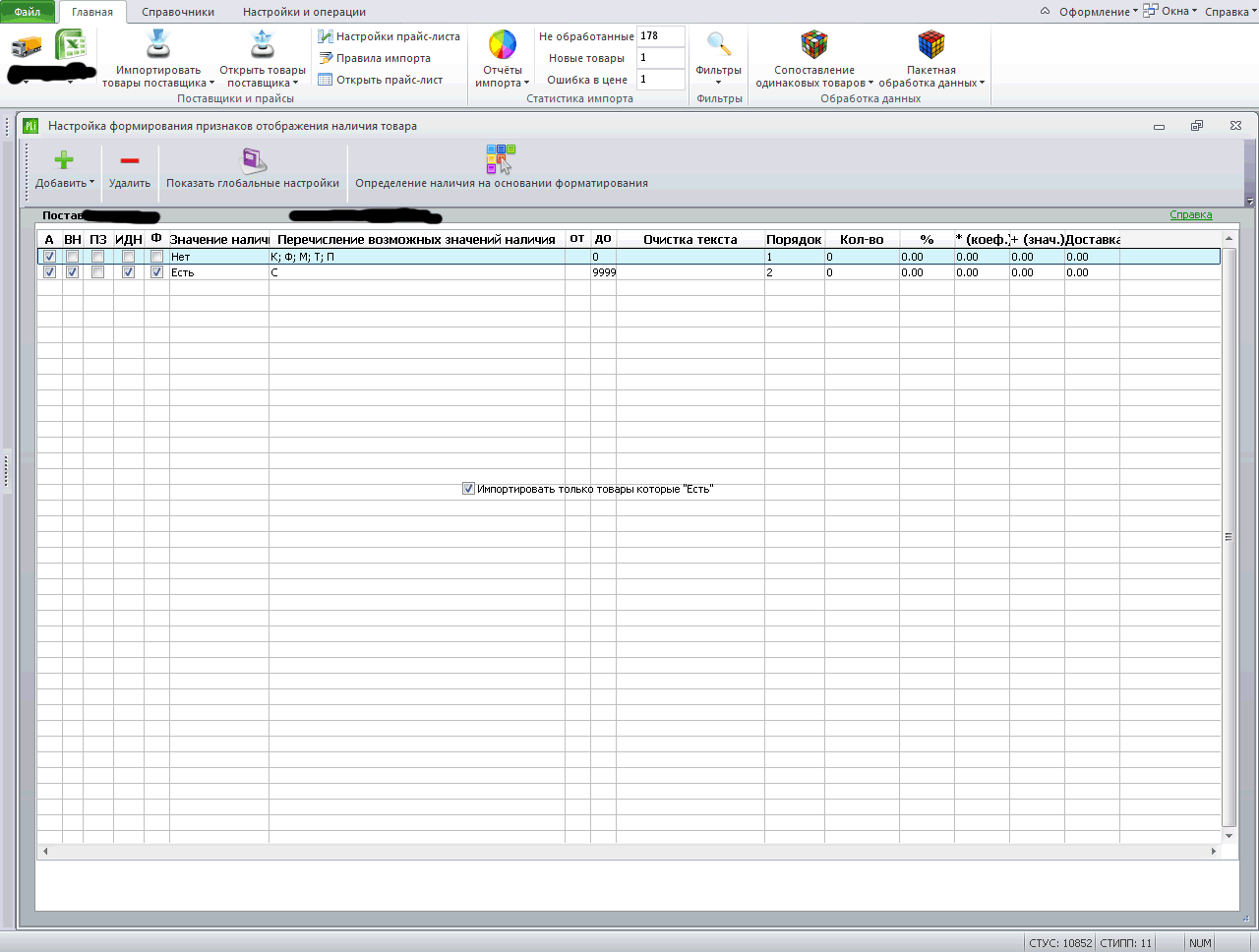This screenshot has height=952, width=1259.
Task: Click the Кол-во column header
Action: coord(863,239)
